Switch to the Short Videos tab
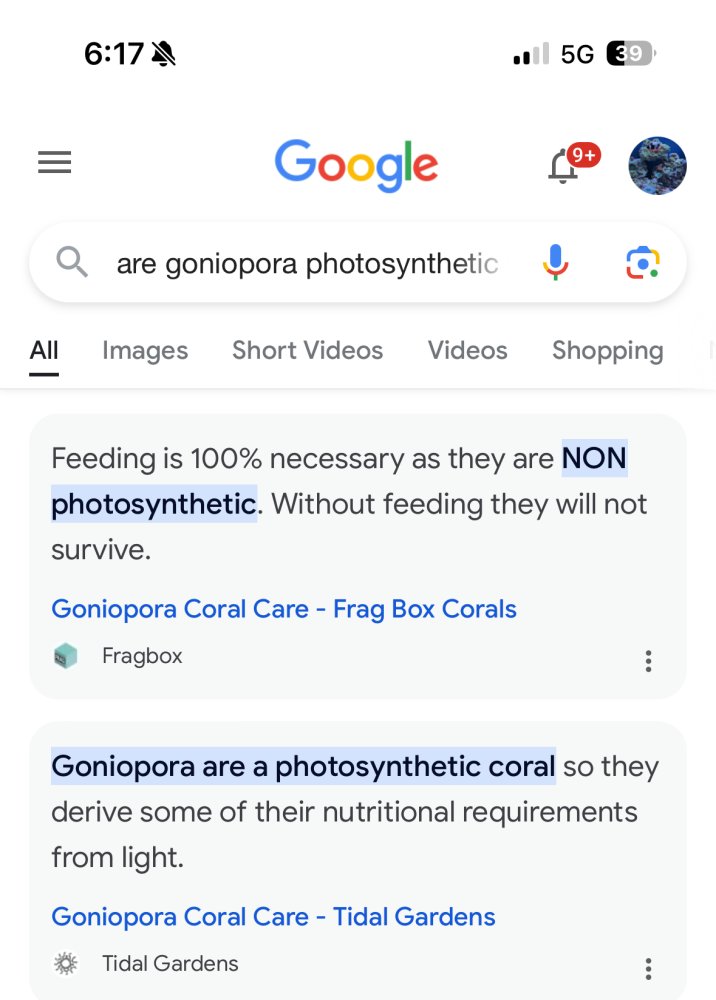This screenshot has width=716, height=1000. click(x=307, y=351)
